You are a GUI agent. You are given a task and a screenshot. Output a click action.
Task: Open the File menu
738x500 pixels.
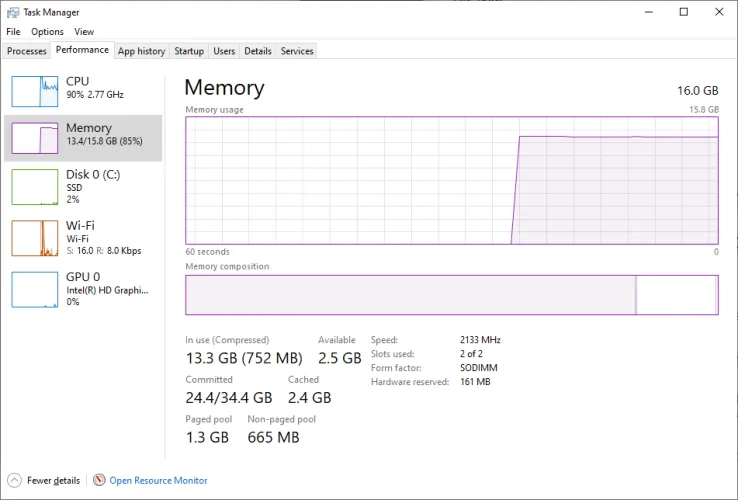(13, 32)
